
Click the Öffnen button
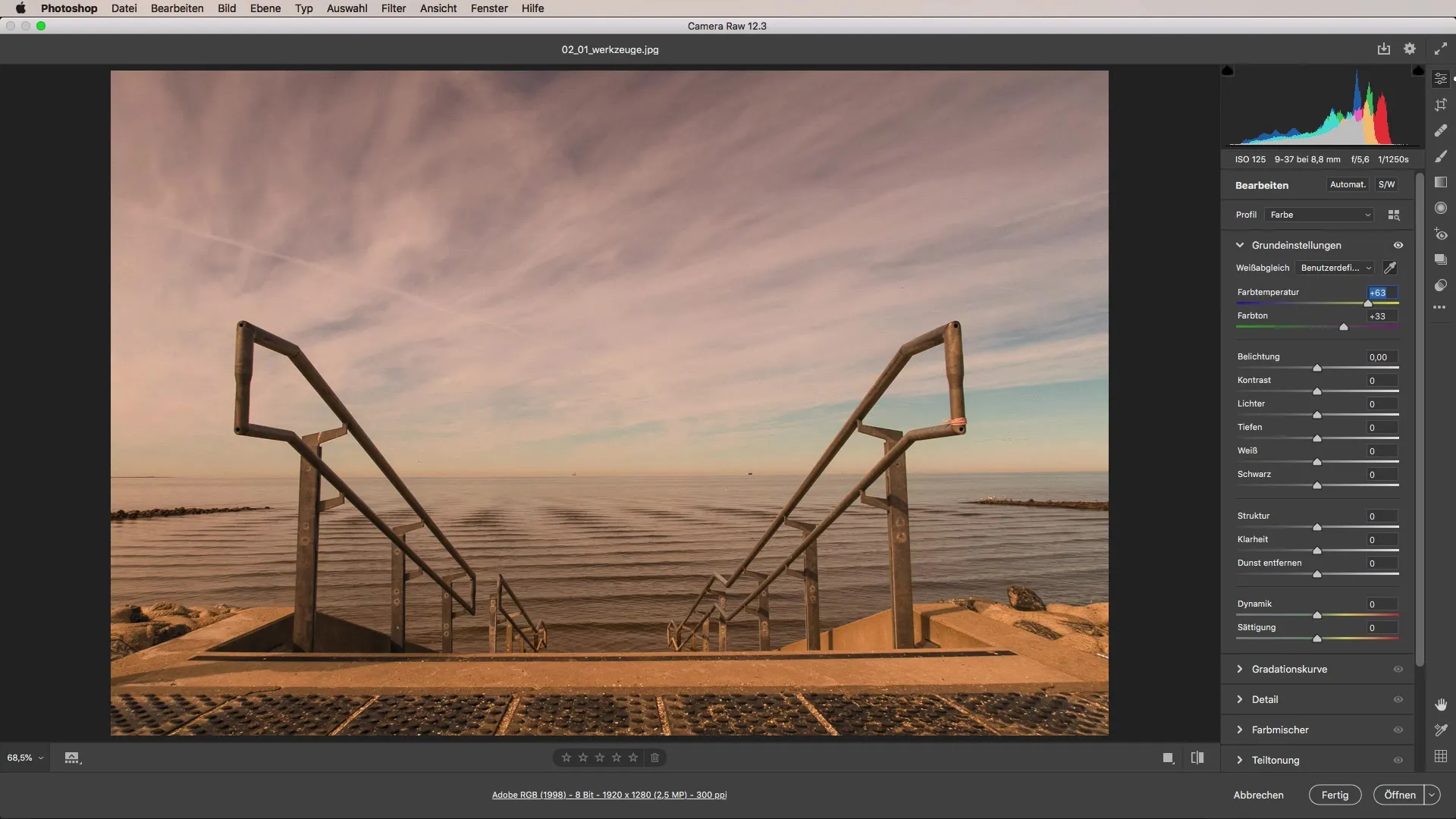click(x=1400, y=795)
